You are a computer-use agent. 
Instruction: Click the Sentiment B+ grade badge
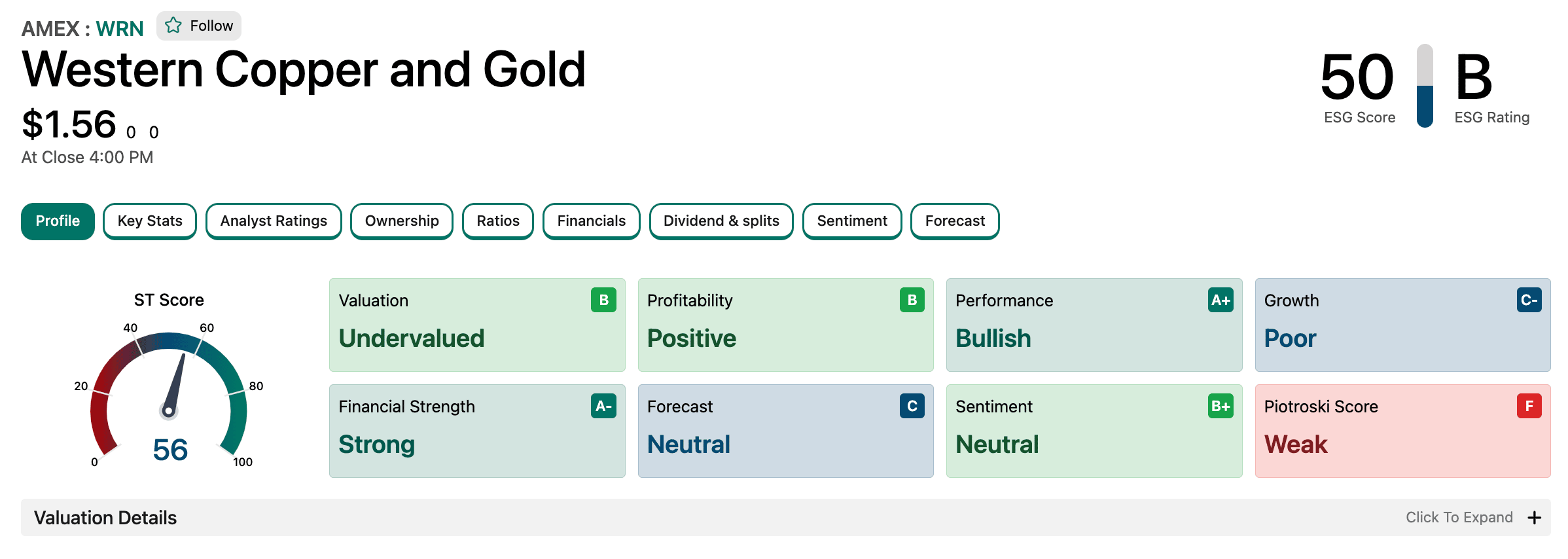[1221, 406]
